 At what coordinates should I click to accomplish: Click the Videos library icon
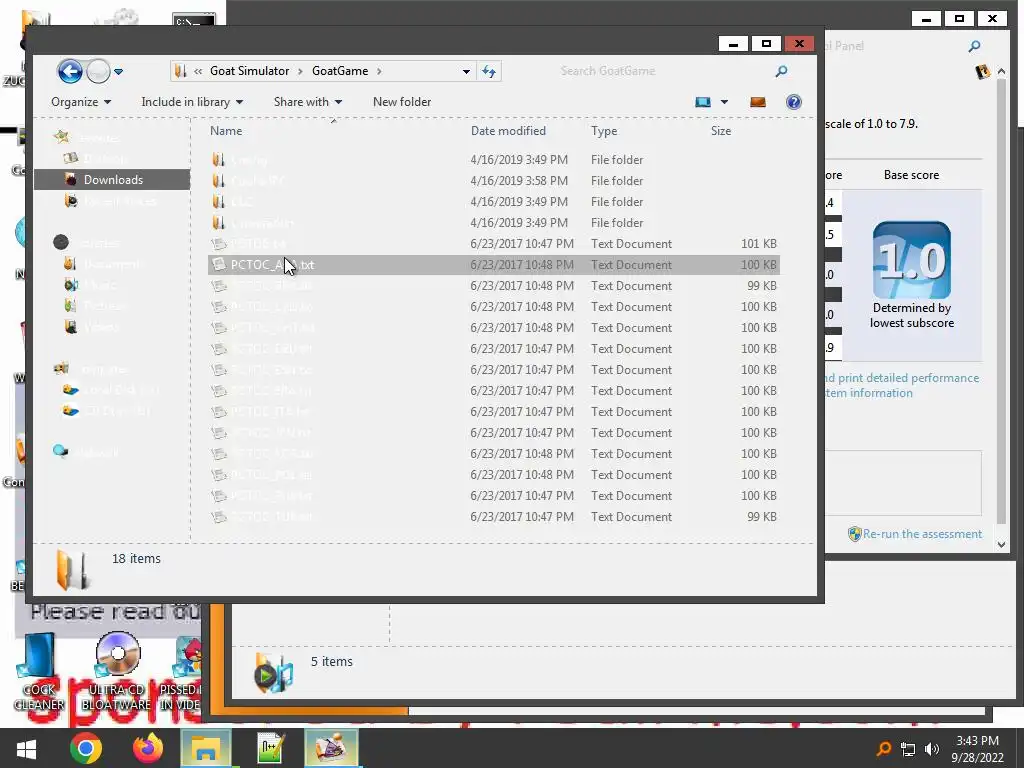pos(71,326)
